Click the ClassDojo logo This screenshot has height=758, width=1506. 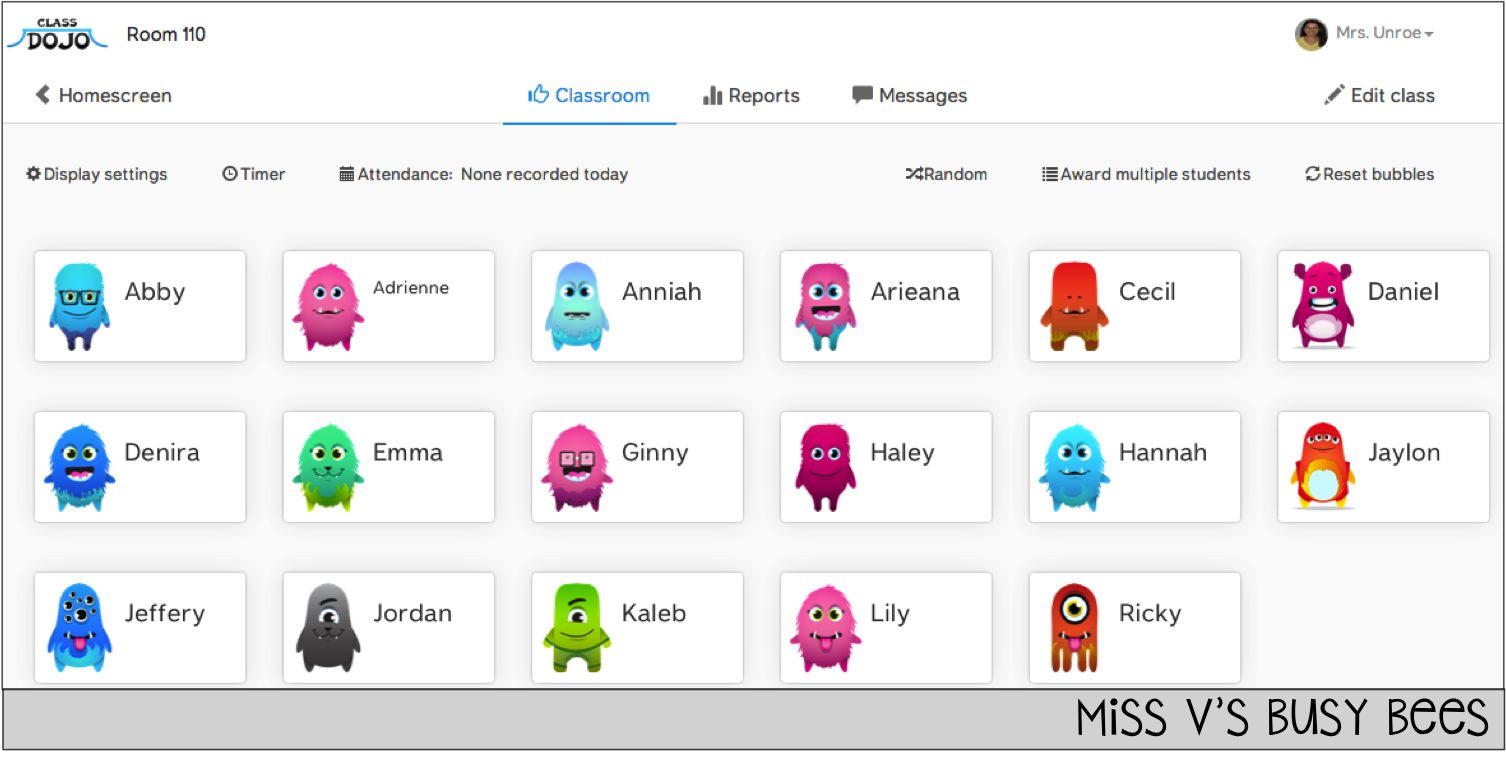coord(57,32)
